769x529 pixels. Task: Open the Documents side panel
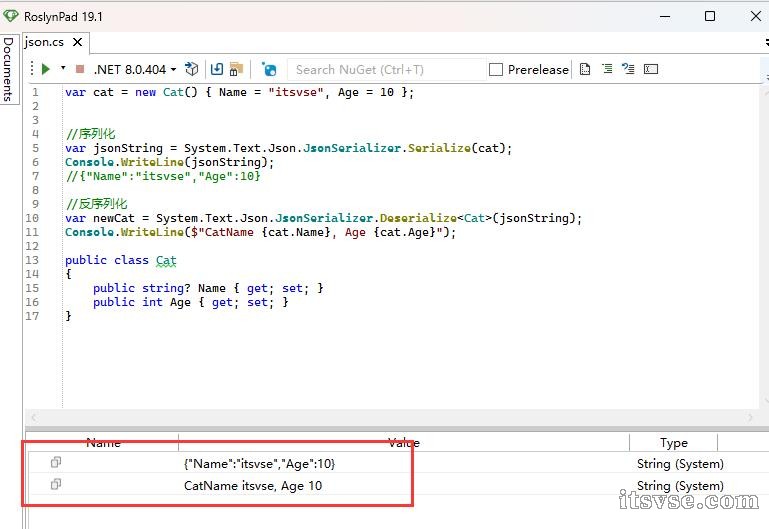coord(8,69)
